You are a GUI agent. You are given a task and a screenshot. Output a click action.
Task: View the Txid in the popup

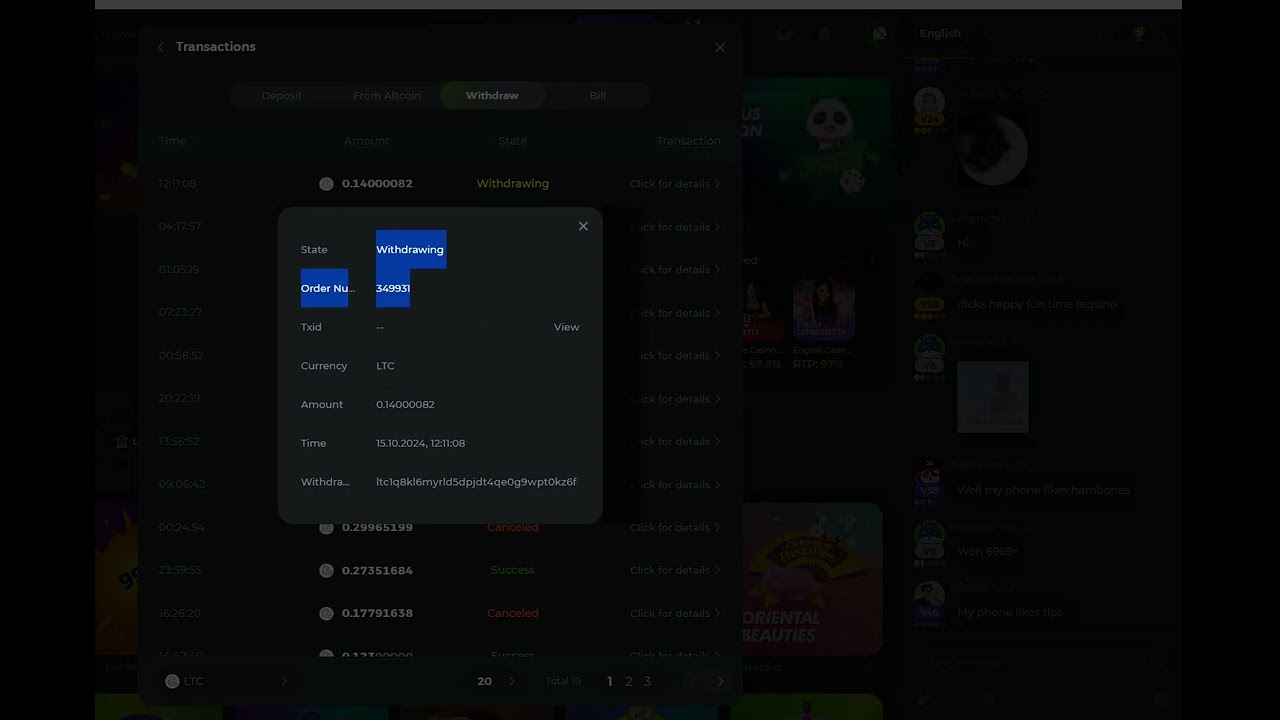point(566,327)
